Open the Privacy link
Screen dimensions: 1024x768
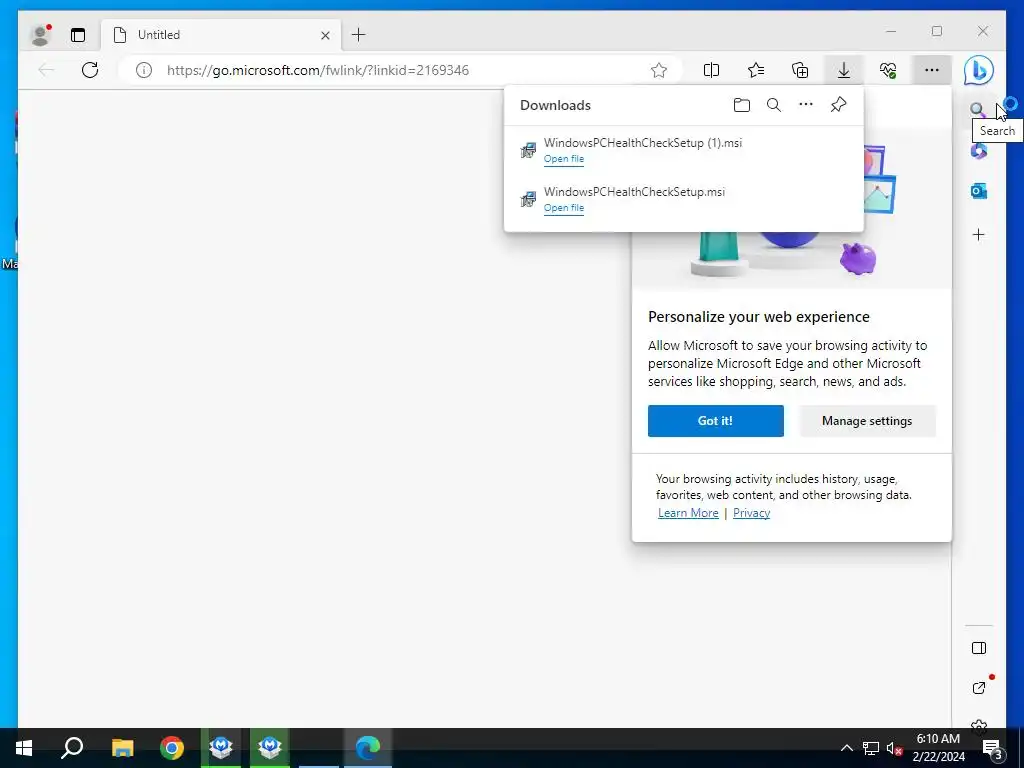click(x=752, y=513)
